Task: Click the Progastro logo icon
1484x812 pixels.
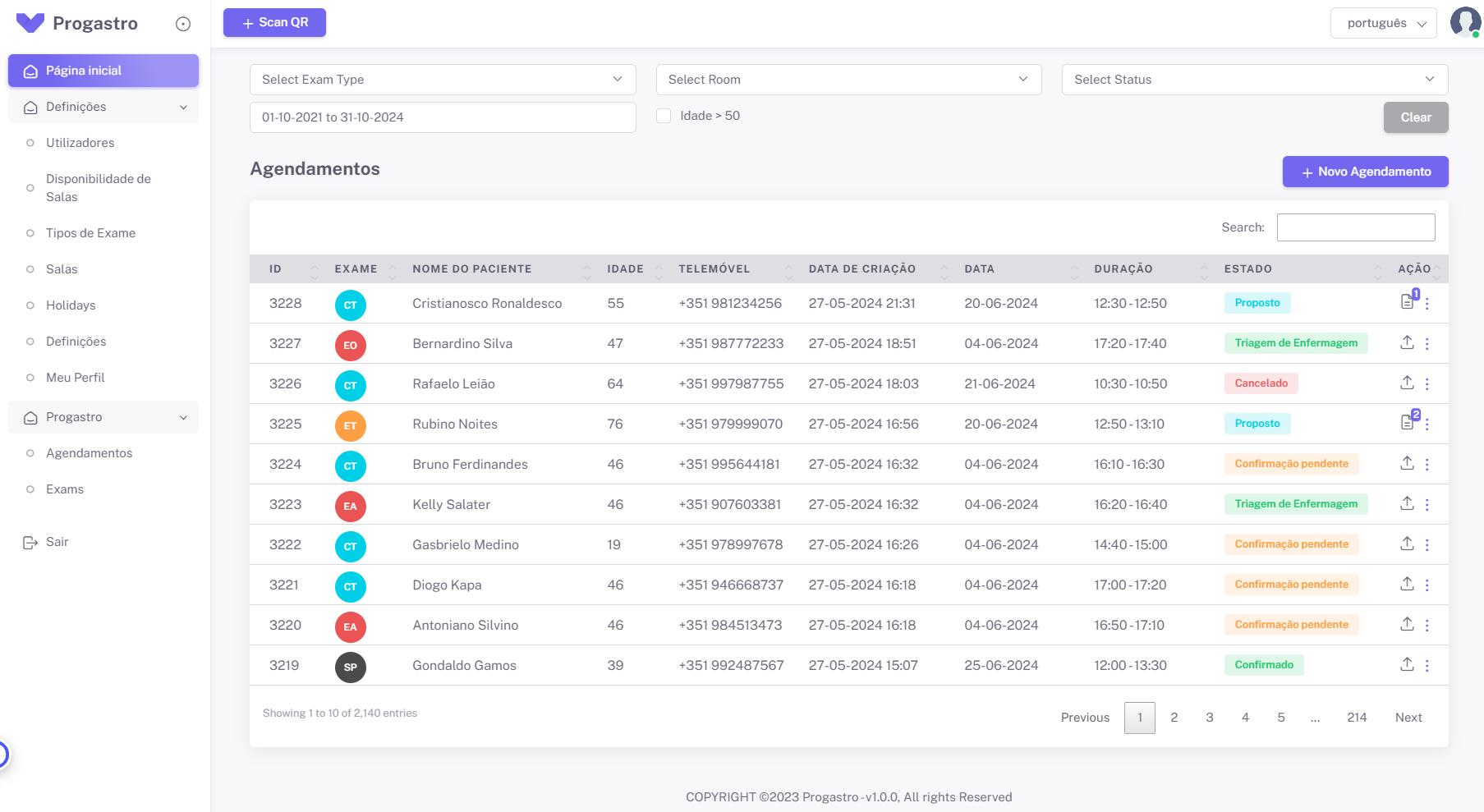Action: click(30, 23)
